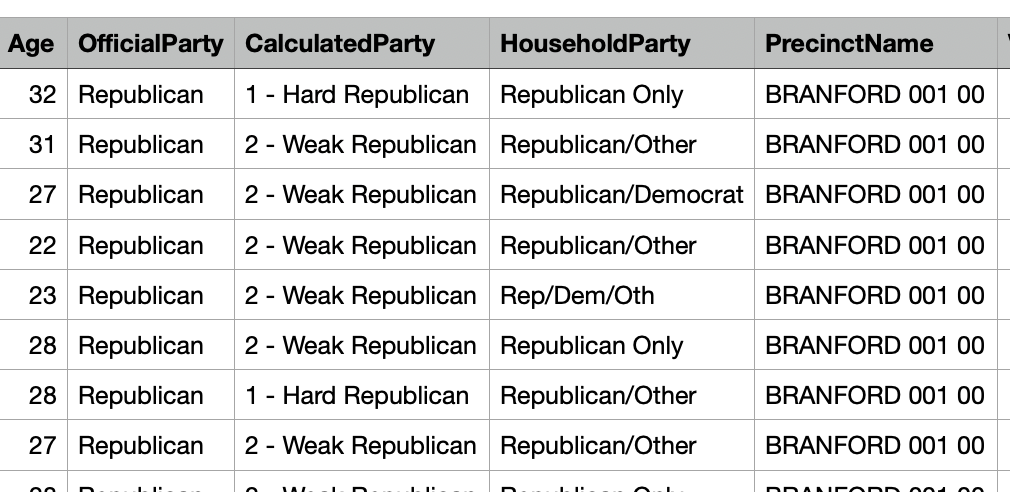
Task: Click the Republican/Democrat household cell
Action: [621, 195]
